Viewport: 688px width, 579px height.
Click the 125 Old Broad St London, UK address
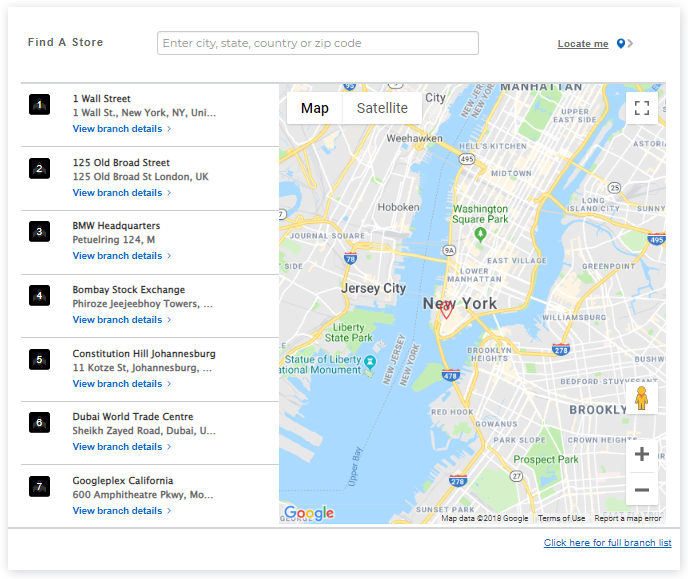pyautogui.click(x=140, y=177)
